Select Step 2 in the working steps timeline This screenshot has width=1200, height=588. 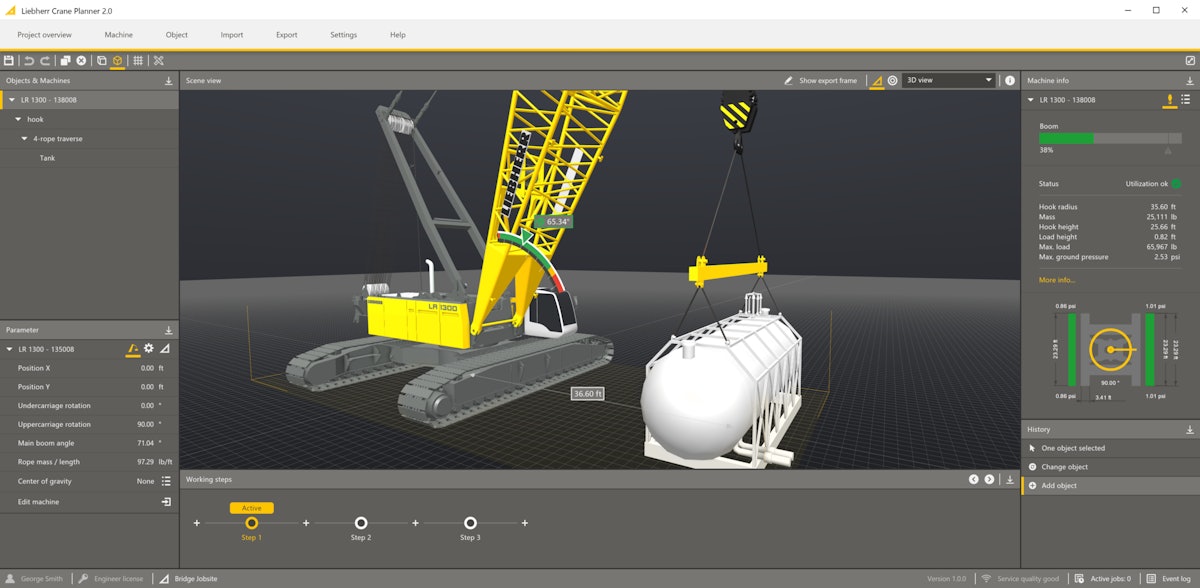(x=360, y=523)
